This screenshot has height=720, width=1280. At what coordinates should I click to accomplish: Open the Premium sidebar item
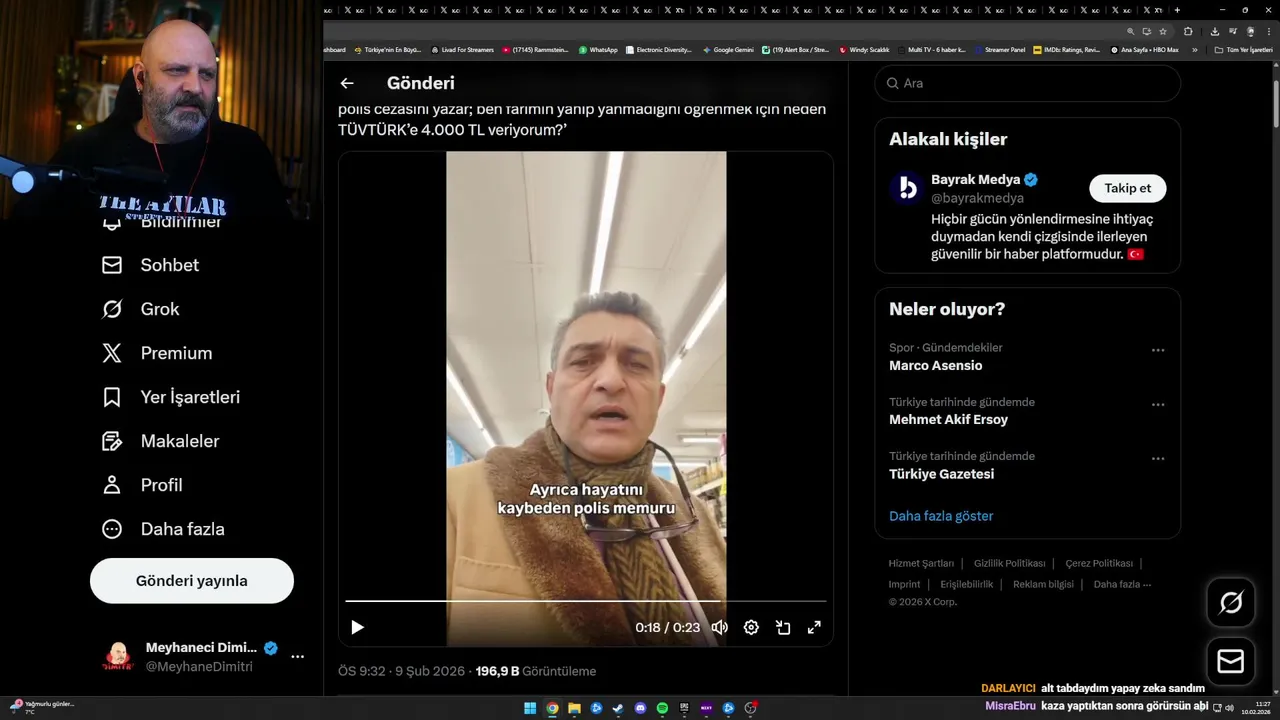pos(157,353)
